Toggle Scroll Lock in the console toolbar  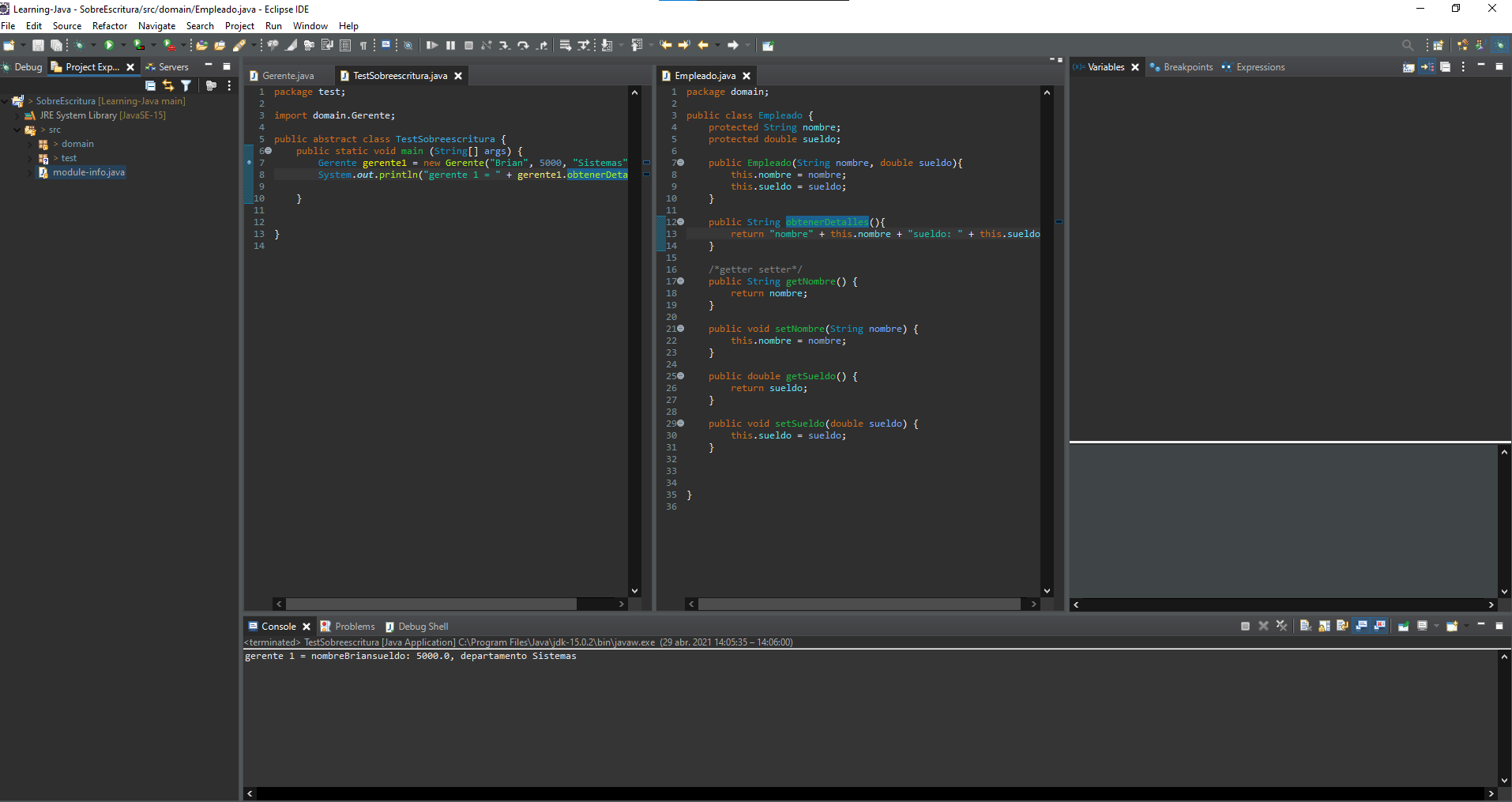click(x=1324, y=626)
